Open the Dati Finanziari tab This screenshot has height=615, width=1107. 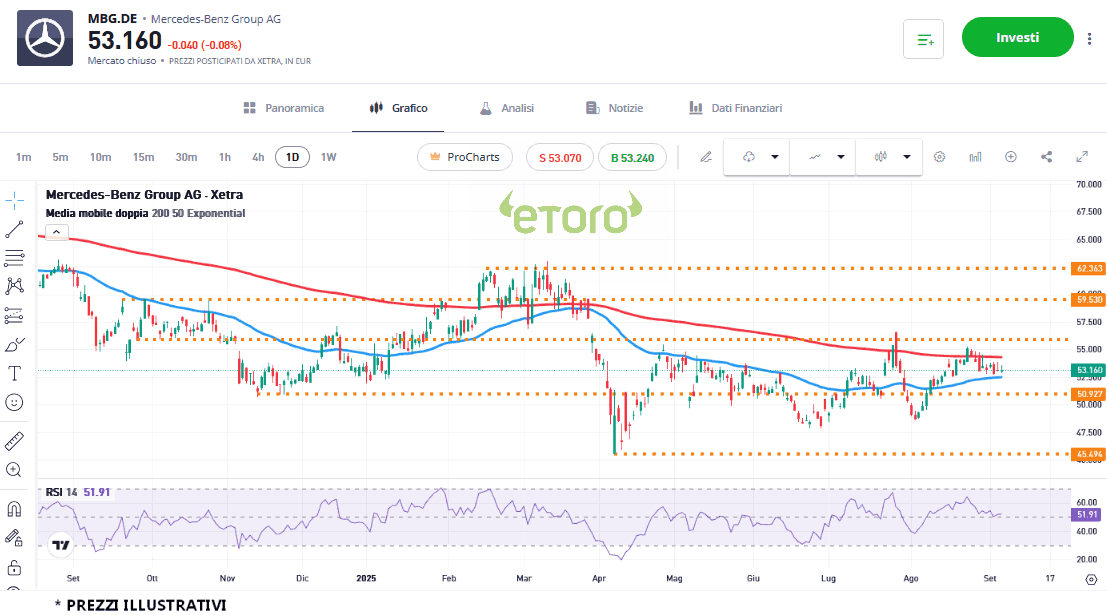pos(735,108)
